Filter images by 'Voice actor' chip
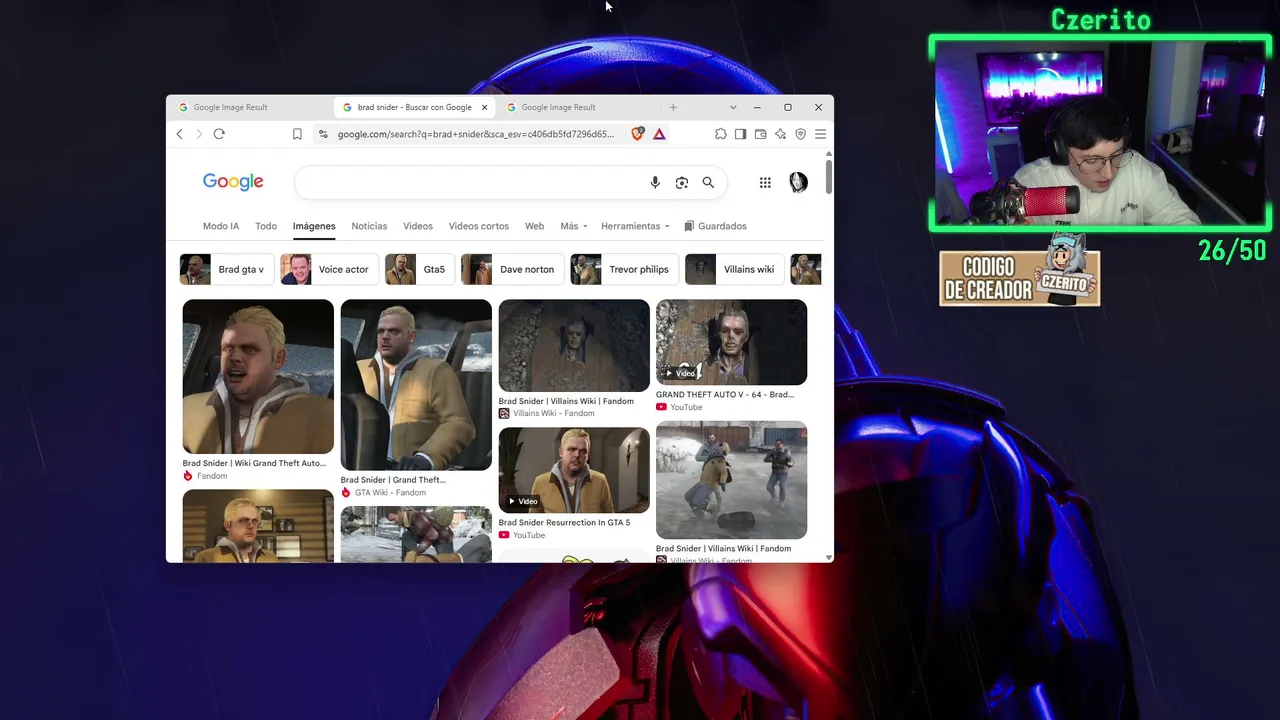1280x720 pixels. 328,269
